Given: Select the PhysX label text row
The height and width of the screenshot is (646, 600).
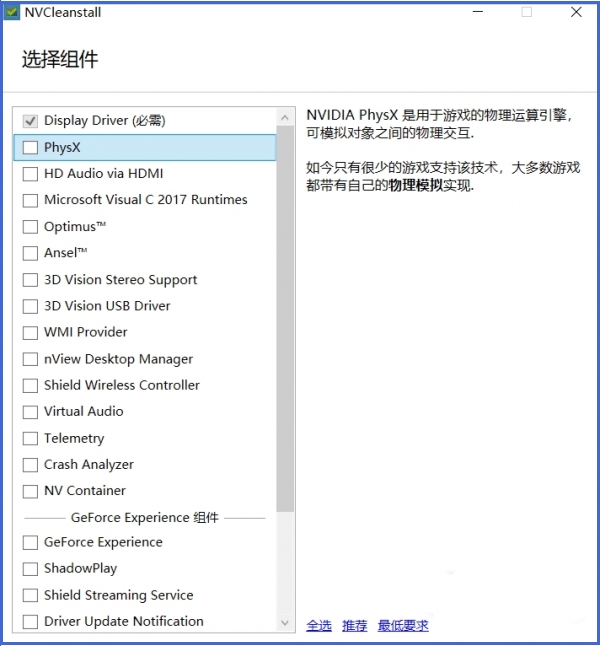Looking at the screenshot, I should click(x=145, y=147).
